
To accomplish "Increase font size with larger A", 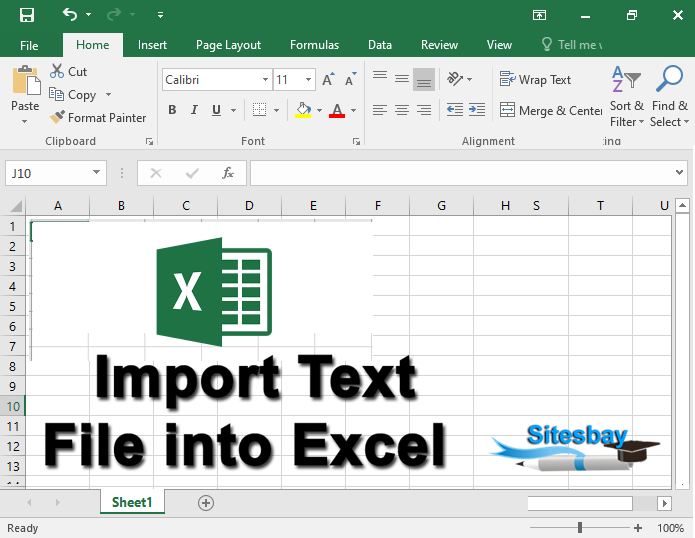I will click(x=328, y=79).
